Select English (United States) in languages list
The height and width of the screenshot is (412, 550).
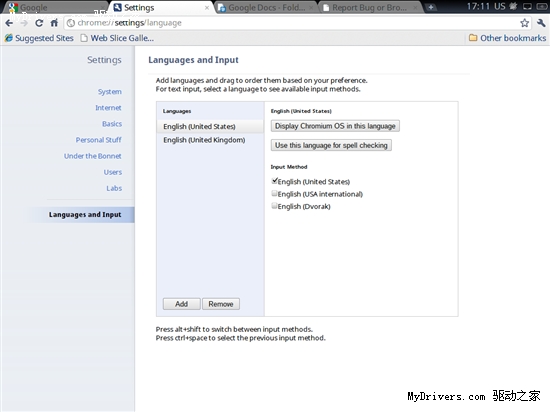[x=210, y=127]
